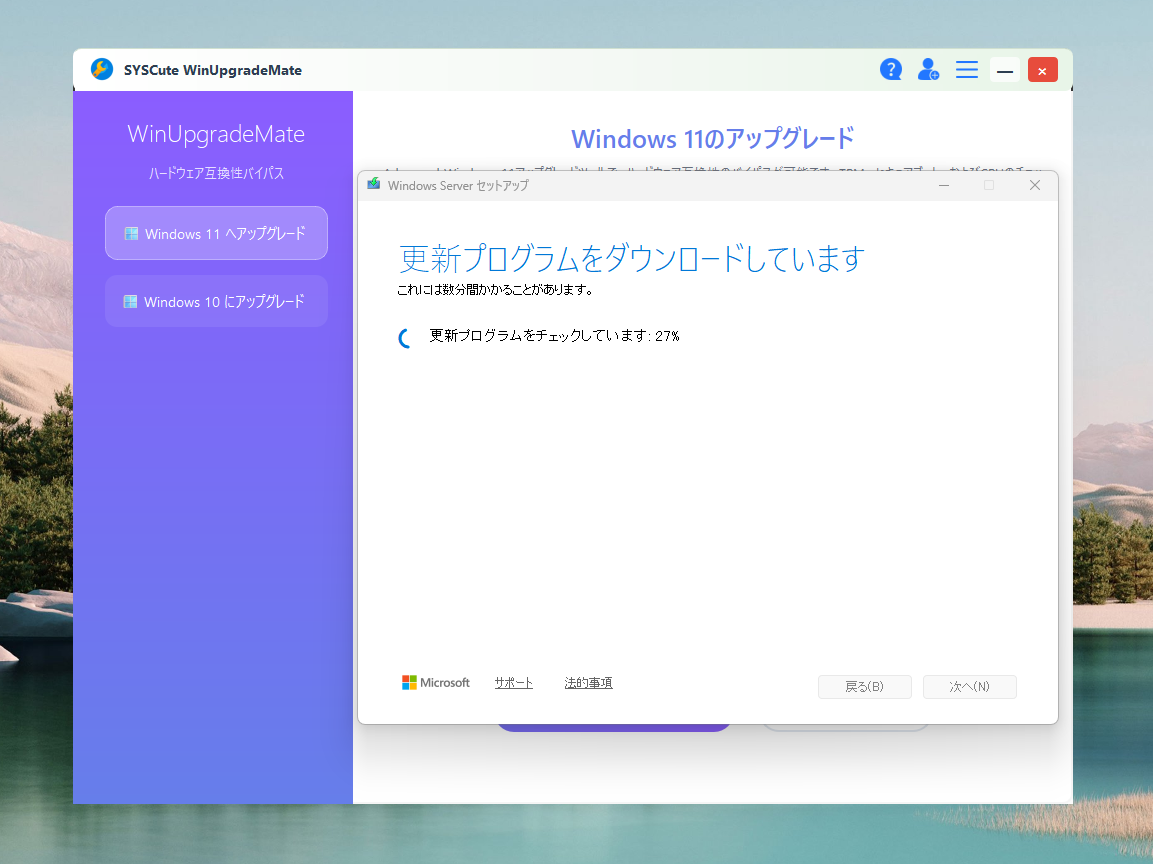The height and width of the screenshot is (864, 1153).
Task: Click the spinning progress icon beside update check
Action: (x=404, y=336)
